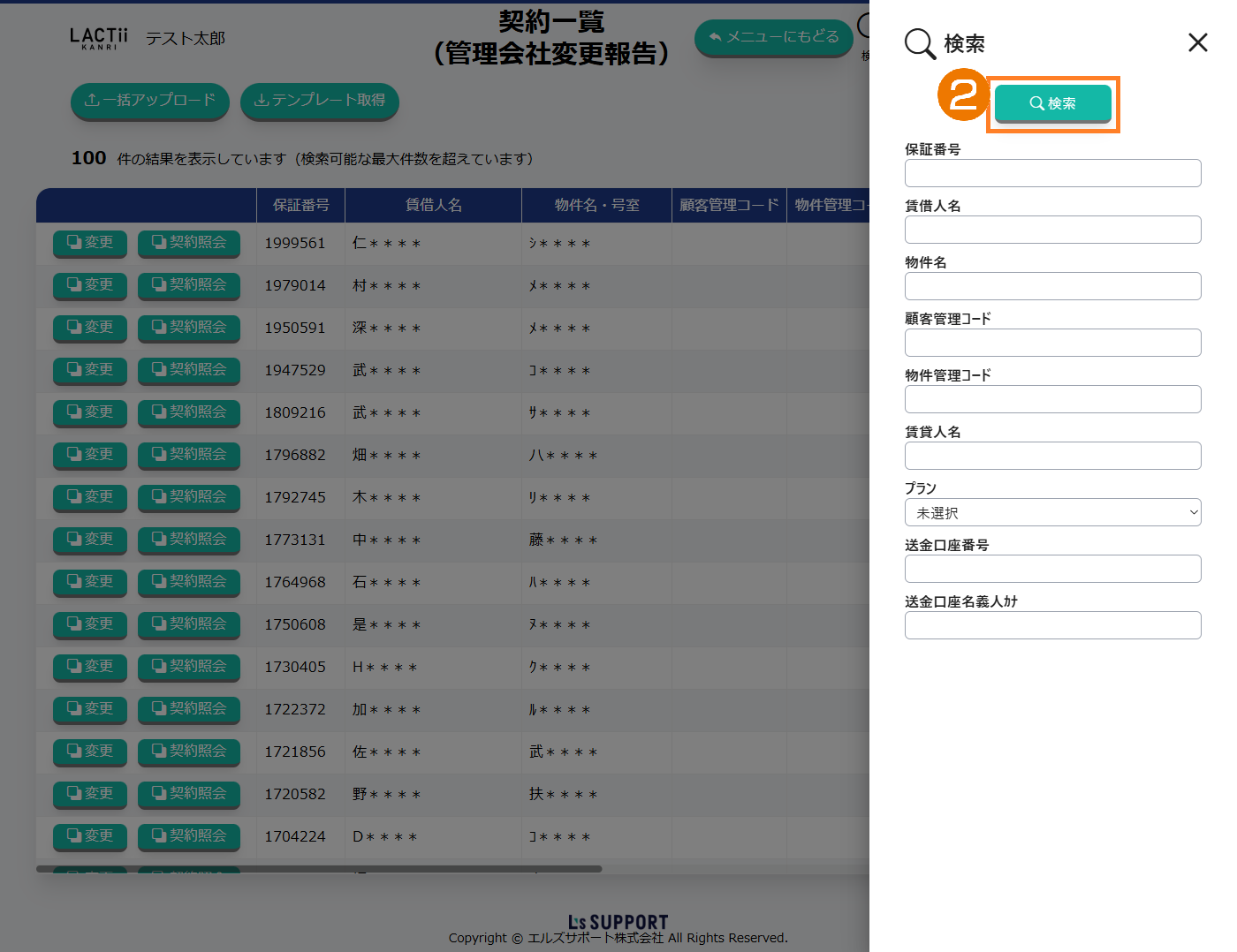Click into the 賃借人名 search field
The image size is (1237, 952).
(x=1052, y=230)
